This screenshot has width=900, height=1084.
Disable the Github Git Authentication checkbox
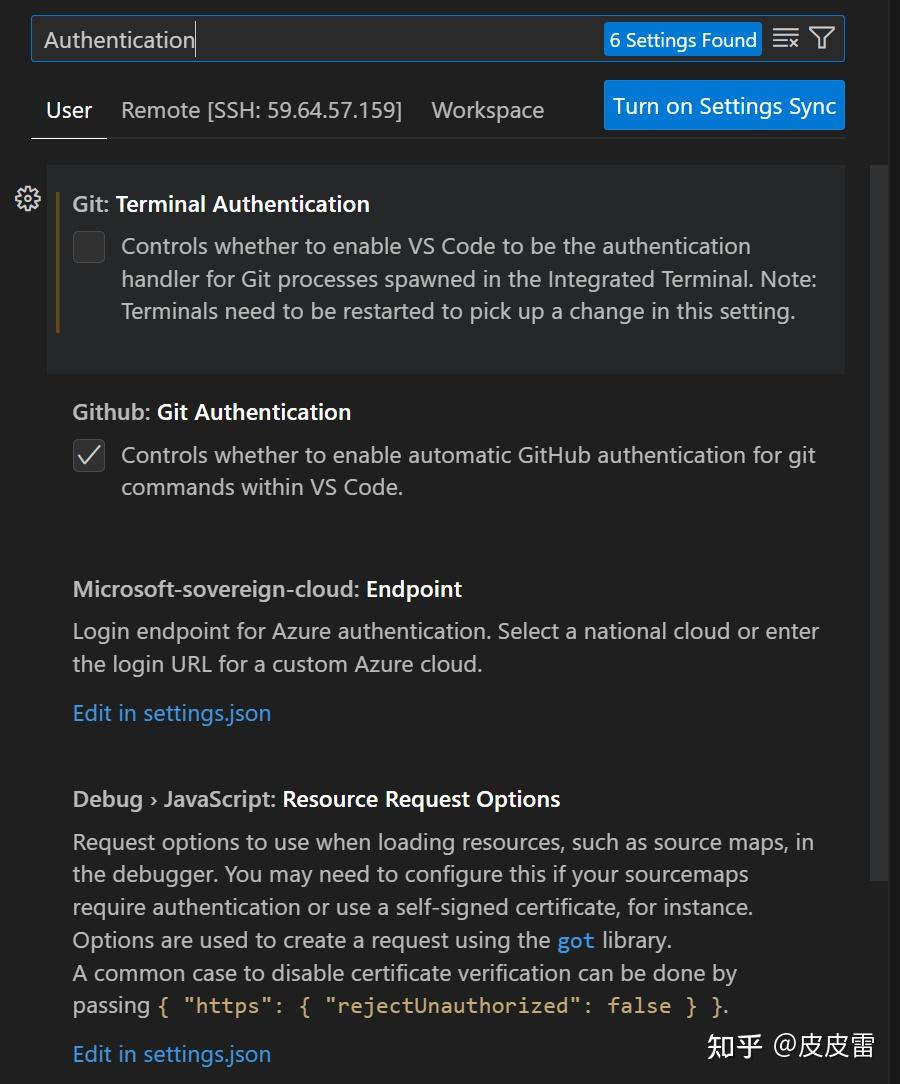click(x=89, y=455)
